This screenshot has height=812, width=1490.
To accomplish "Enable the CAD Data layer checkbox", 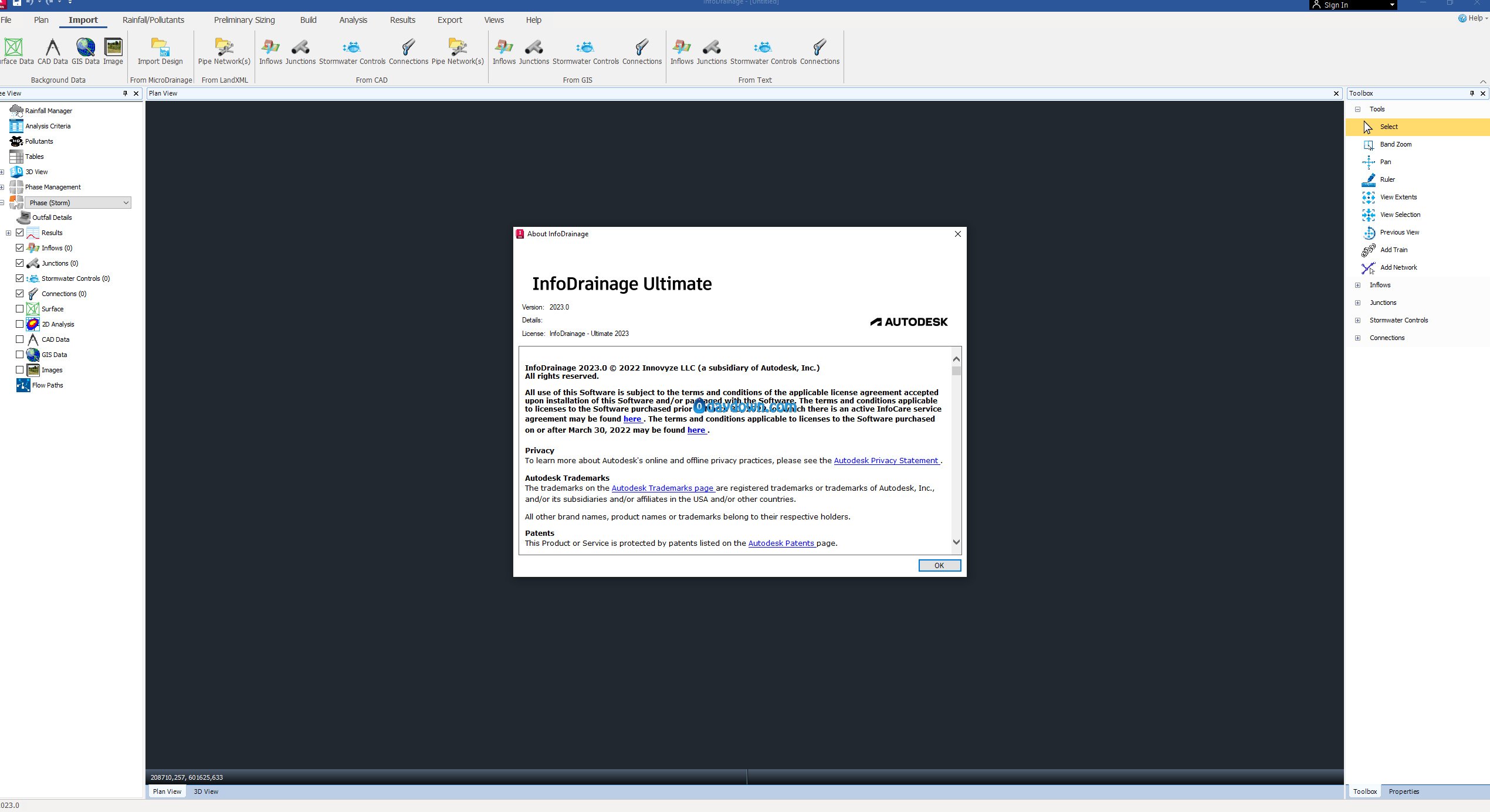I will click(20, 339).
